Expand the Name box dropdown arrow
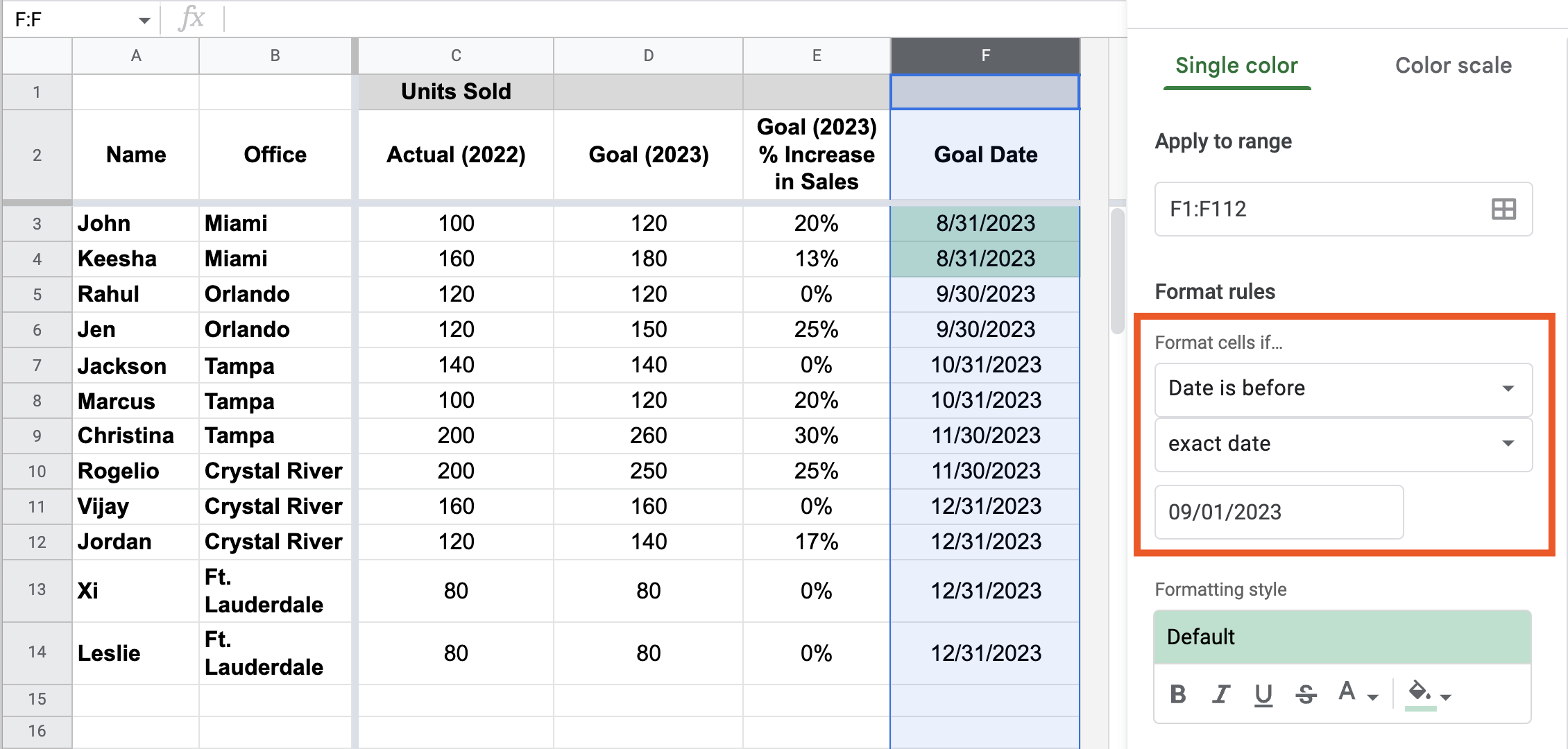This screenshot has width=1568, height=749. click(144, 20)
